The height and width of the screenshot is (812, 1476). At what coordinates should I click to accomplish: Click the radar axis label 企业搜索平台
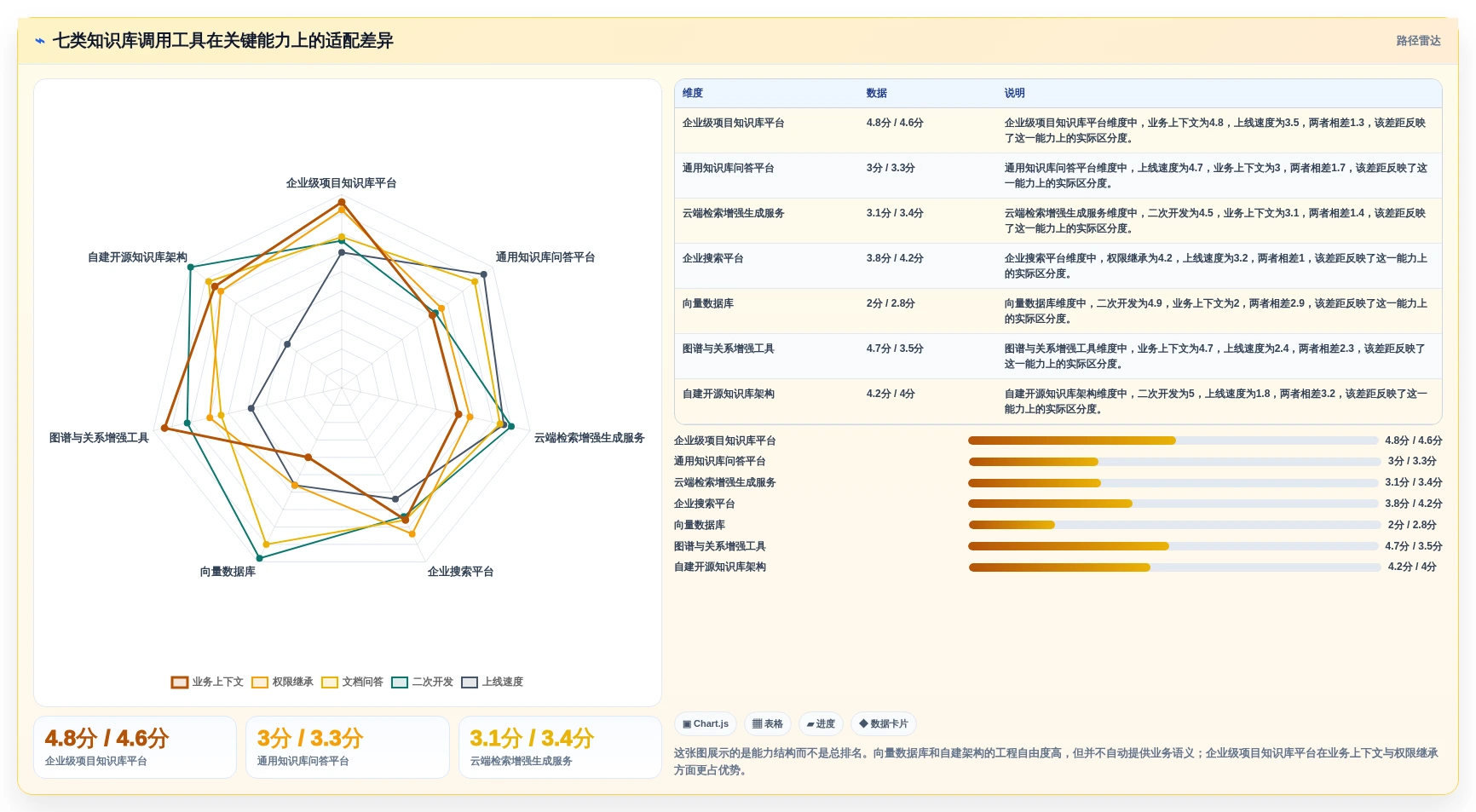pos(460,572)
